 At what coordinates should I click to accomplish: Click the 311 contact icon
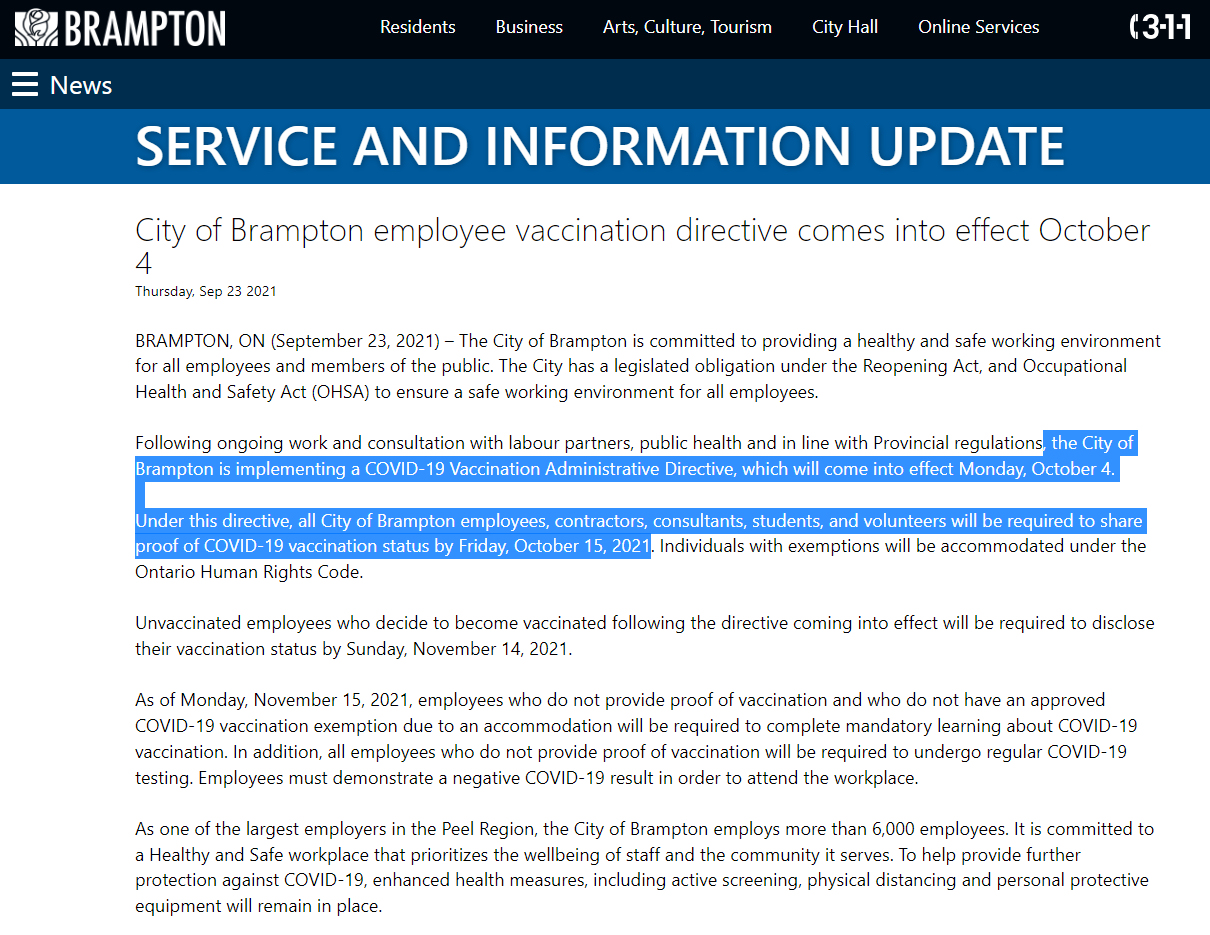(1160, 27)
